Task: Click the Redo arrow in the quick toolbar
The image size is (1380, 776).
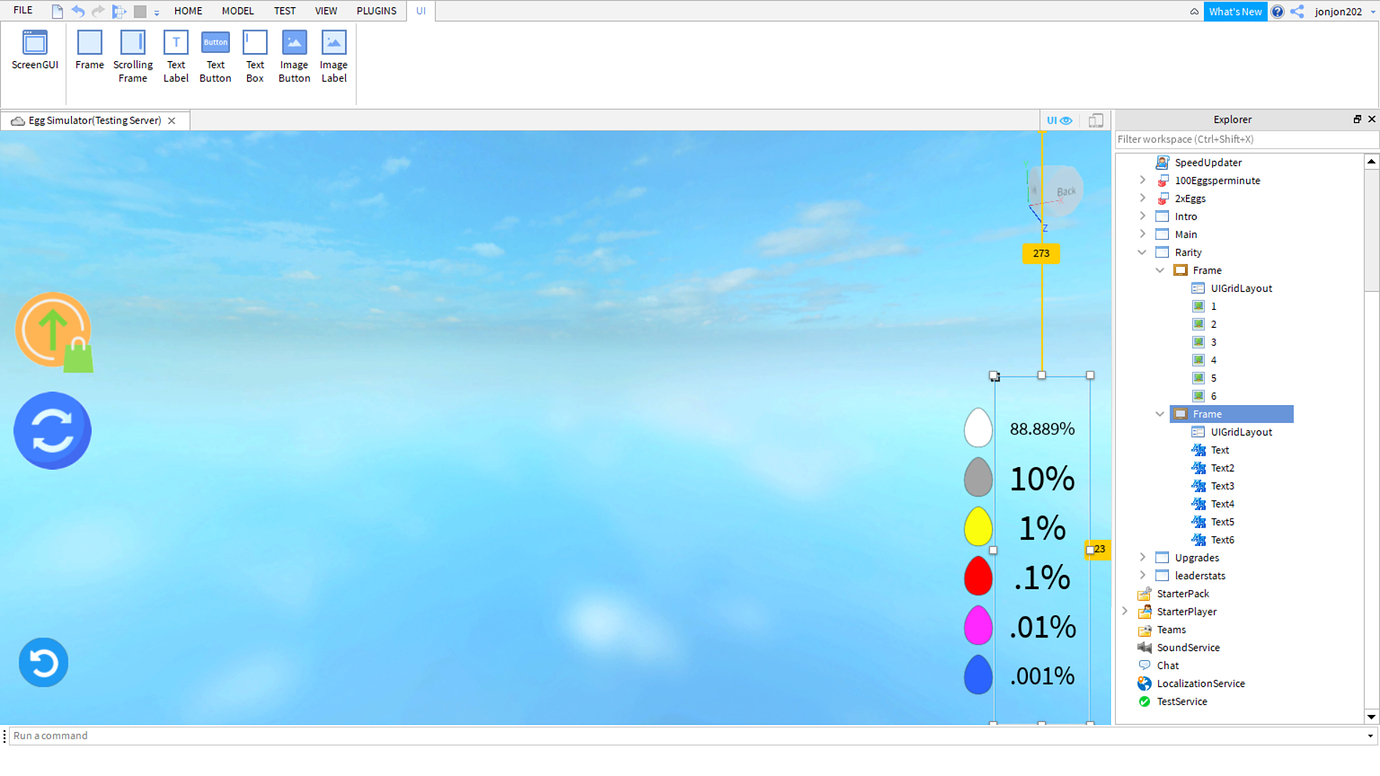Action: [98, 11]
